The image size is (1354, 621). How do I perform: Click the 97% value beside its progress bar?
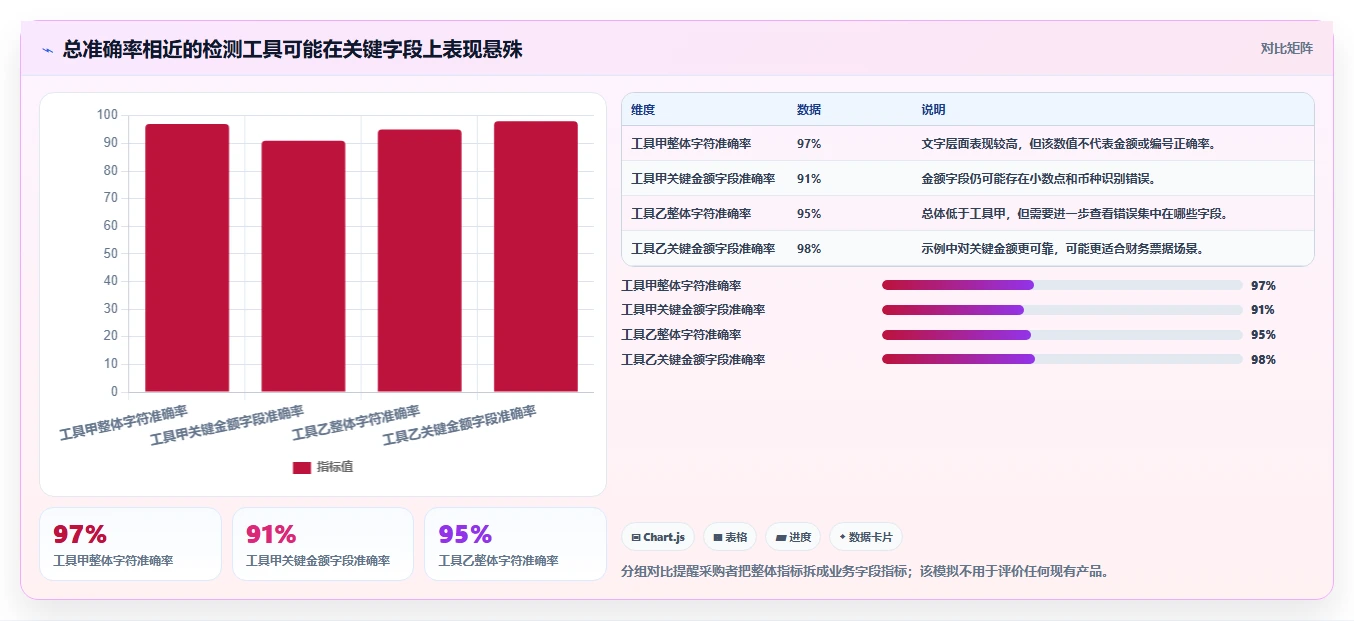click(1263, 286)
